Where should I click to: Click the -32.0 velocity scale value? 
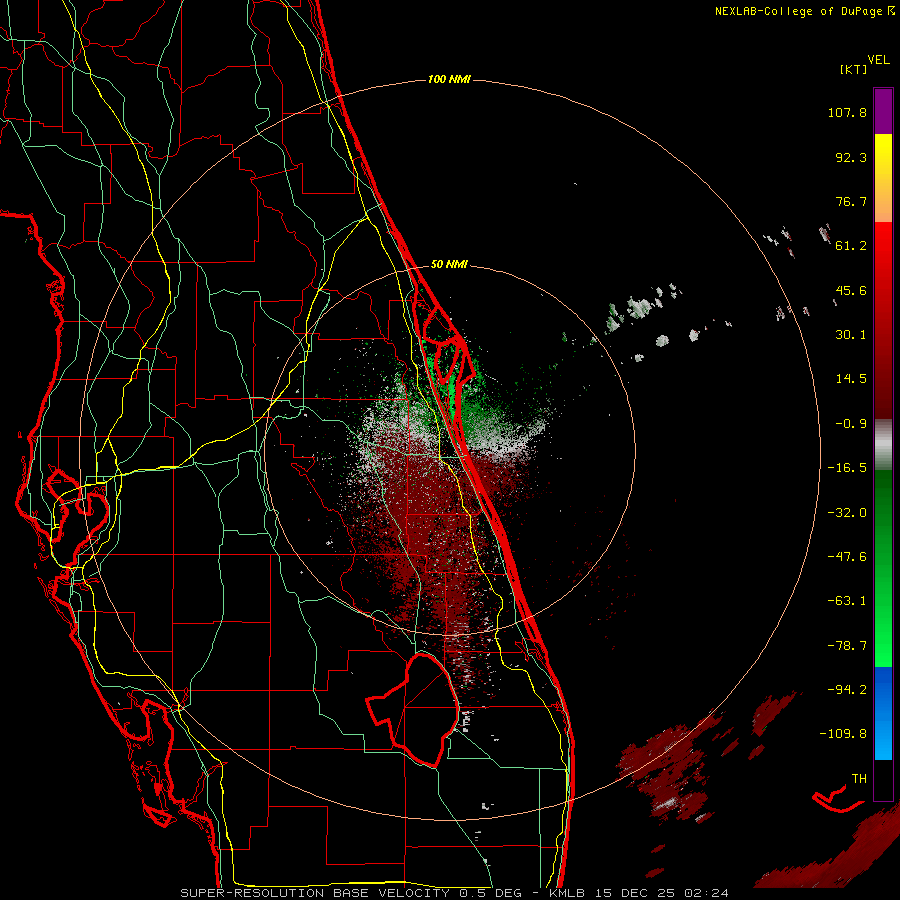[x=847, y=513]
